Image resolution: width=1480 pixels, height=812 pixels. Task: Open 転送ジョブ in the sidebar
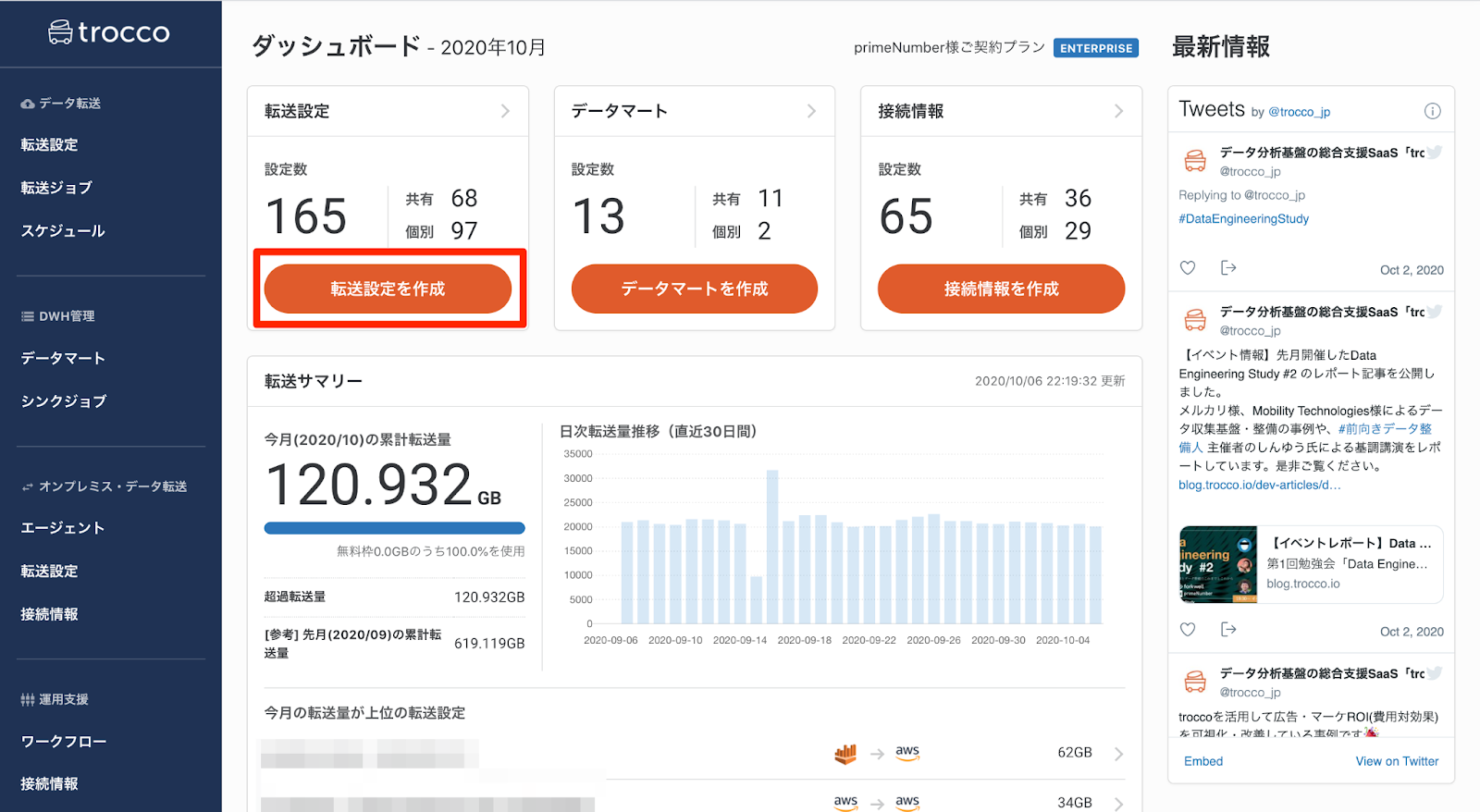click(x=56, y=188)
